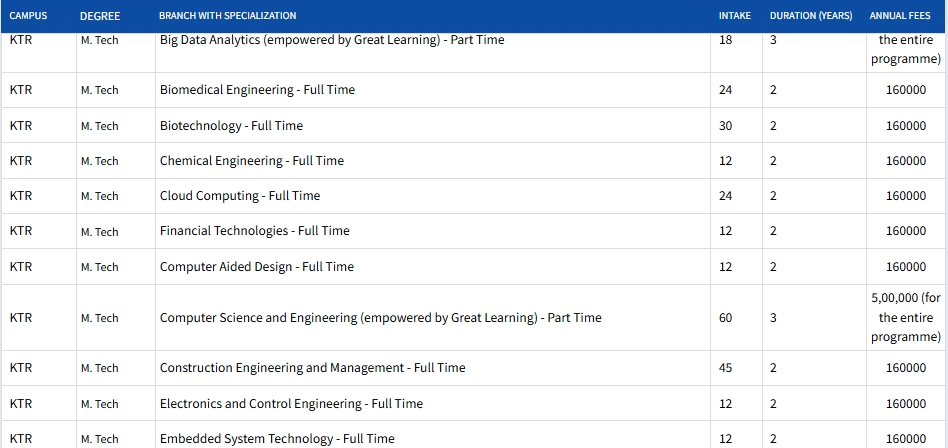Select Cloud Computing - Full Time branch

(x=240, y=196)
